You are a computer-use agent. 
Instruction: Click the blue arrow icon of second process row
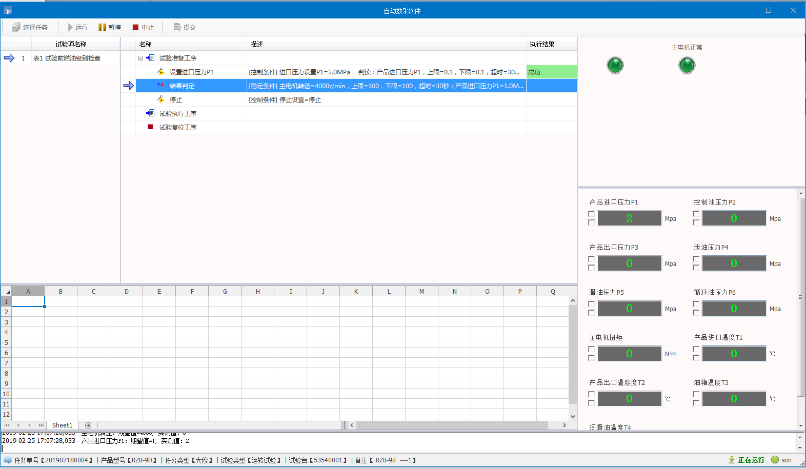point(150,113)
